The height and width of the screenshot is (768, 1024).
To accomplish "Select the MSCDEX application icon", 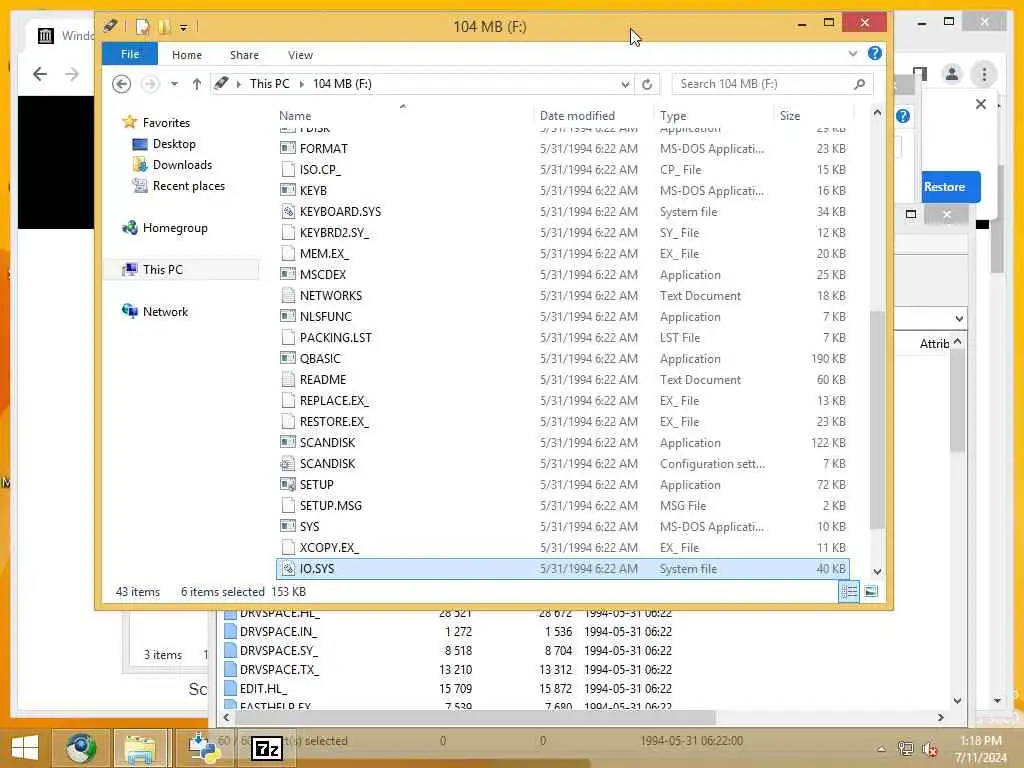I will coord(288,274).
